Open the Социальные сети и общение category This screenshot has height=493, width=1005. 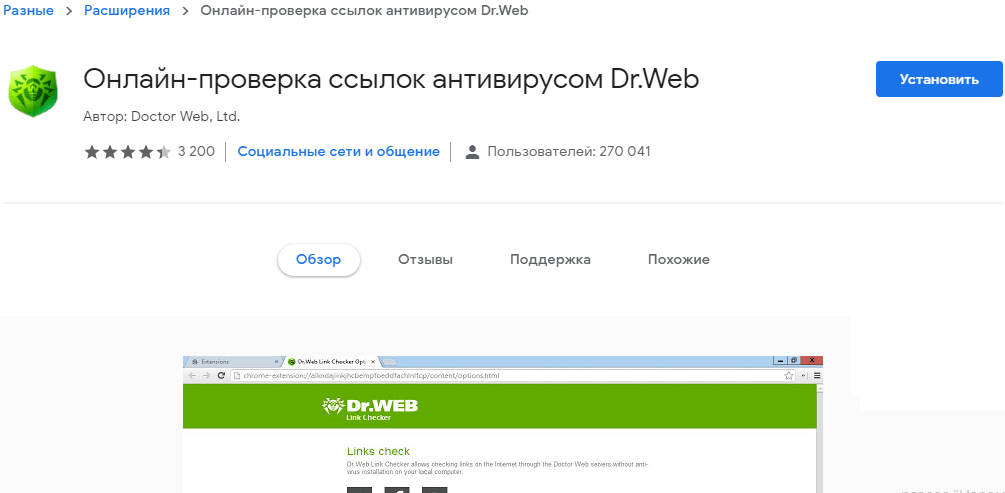[x=338, y=152]
